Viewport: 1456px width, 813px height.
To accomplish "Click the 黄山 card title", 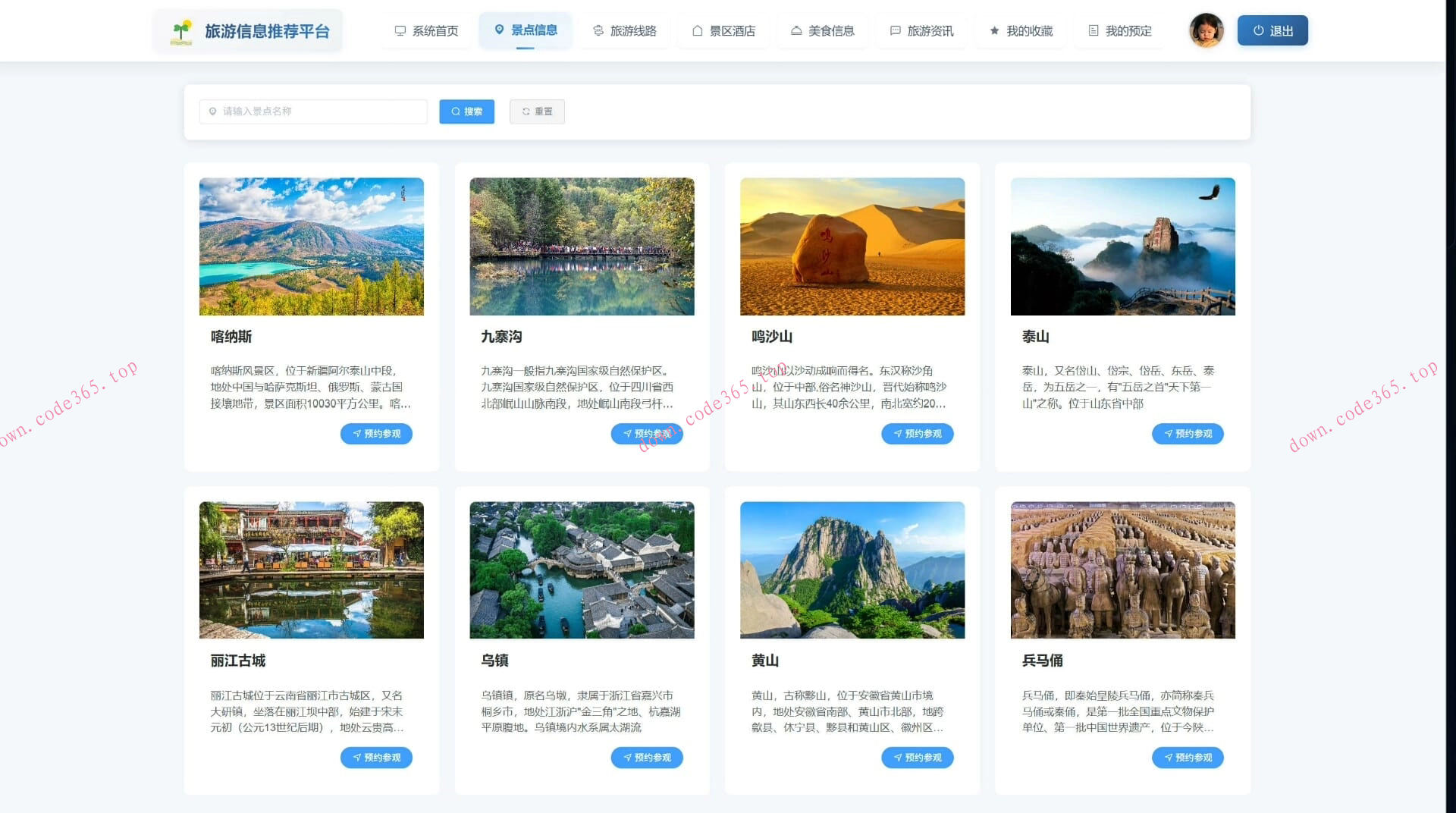I will [765, 661].
